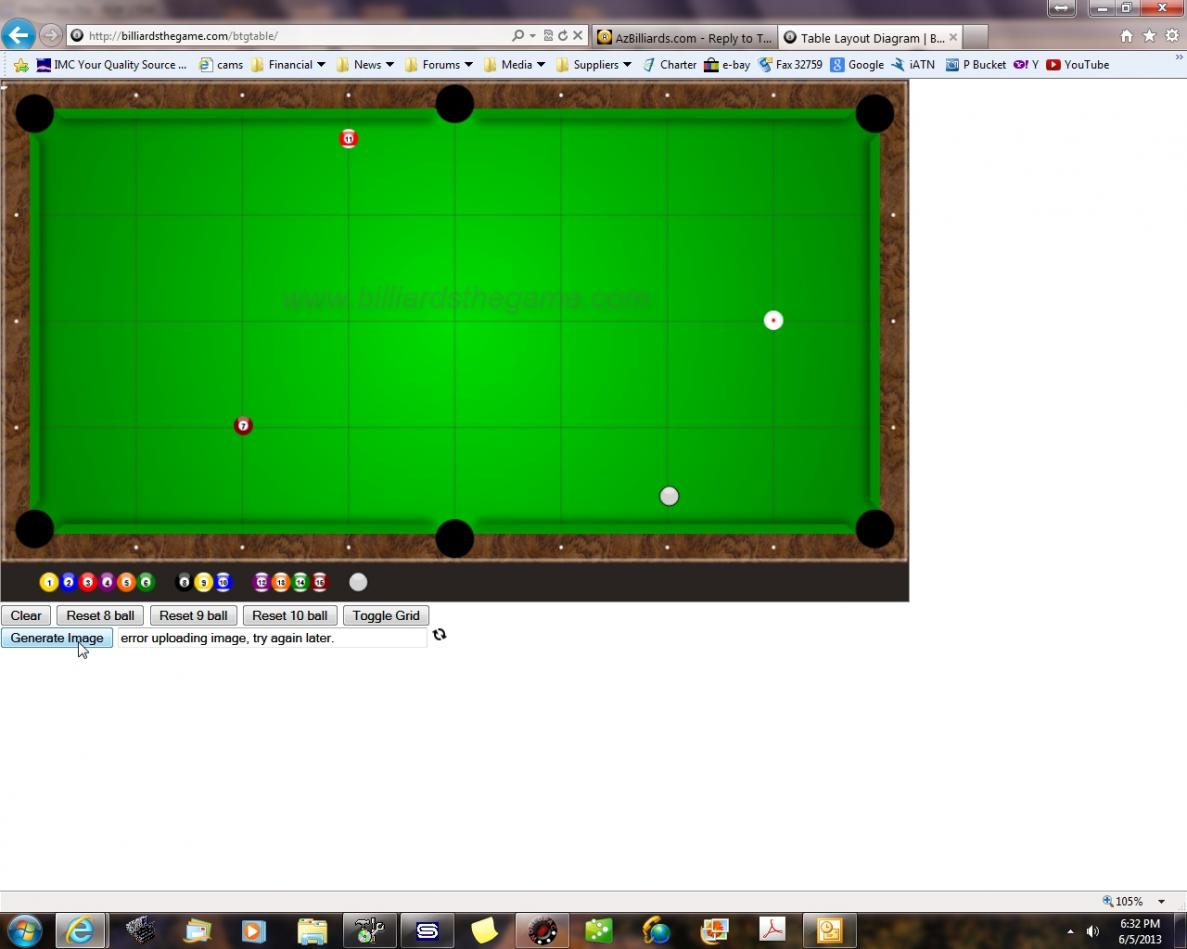1187x949 pixels.
Task: Click the refresh icon beside error message
Action: coord(439,635)
